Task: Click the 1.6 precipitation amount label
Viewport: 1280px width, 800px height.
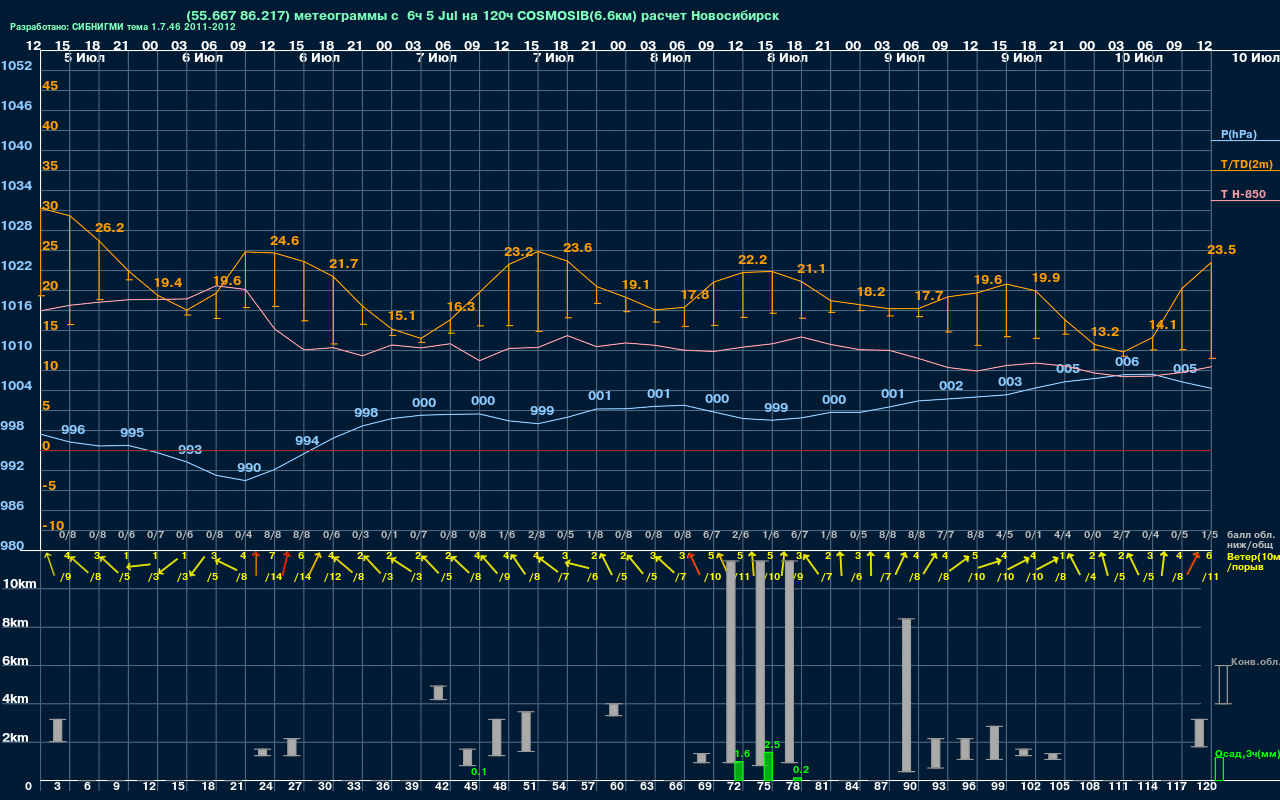Action: (742, 754)
